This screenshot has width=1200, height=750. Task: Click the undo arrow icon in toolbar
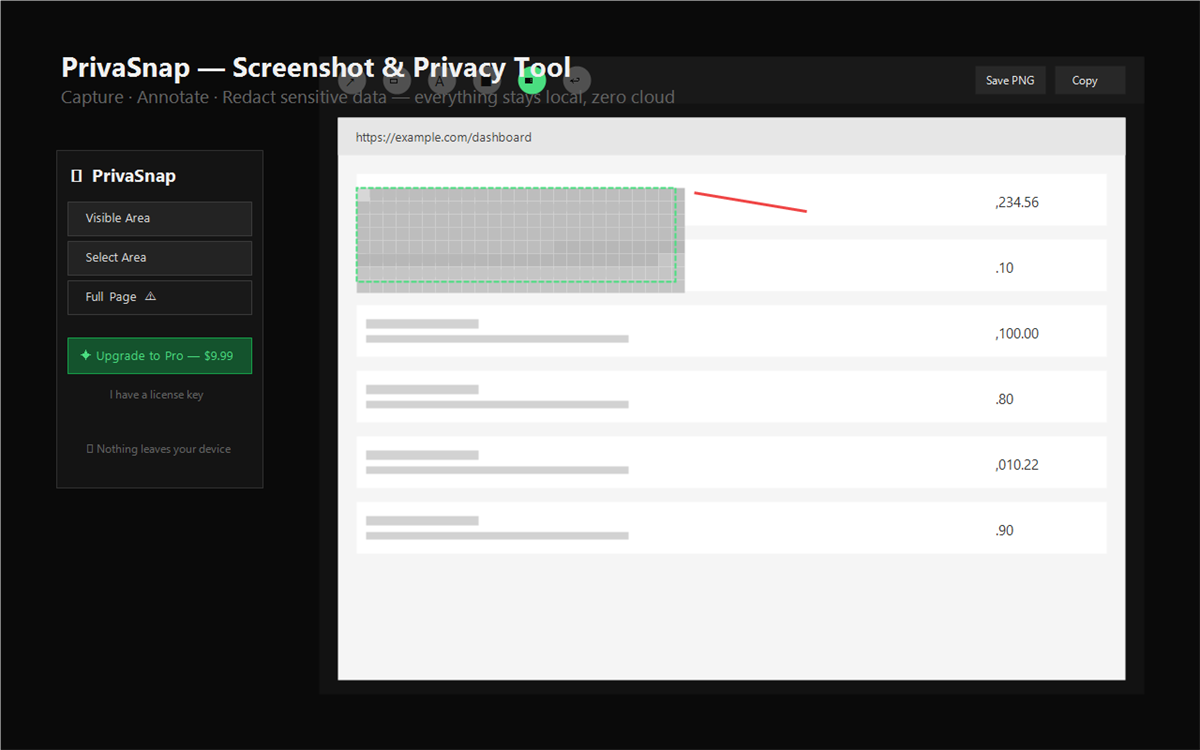577,81
